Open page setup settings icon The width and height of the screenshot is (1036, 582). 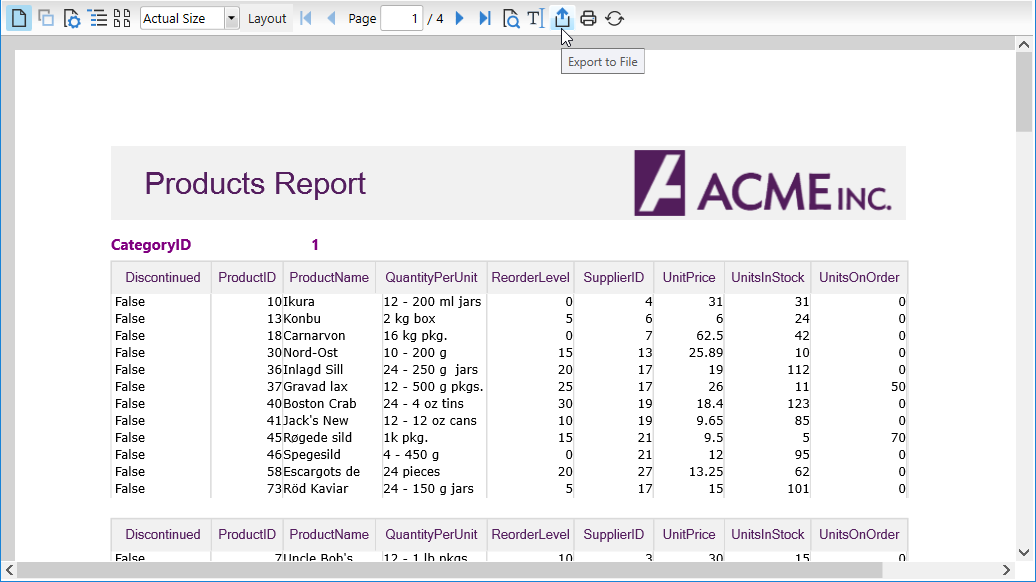point(72,18)
